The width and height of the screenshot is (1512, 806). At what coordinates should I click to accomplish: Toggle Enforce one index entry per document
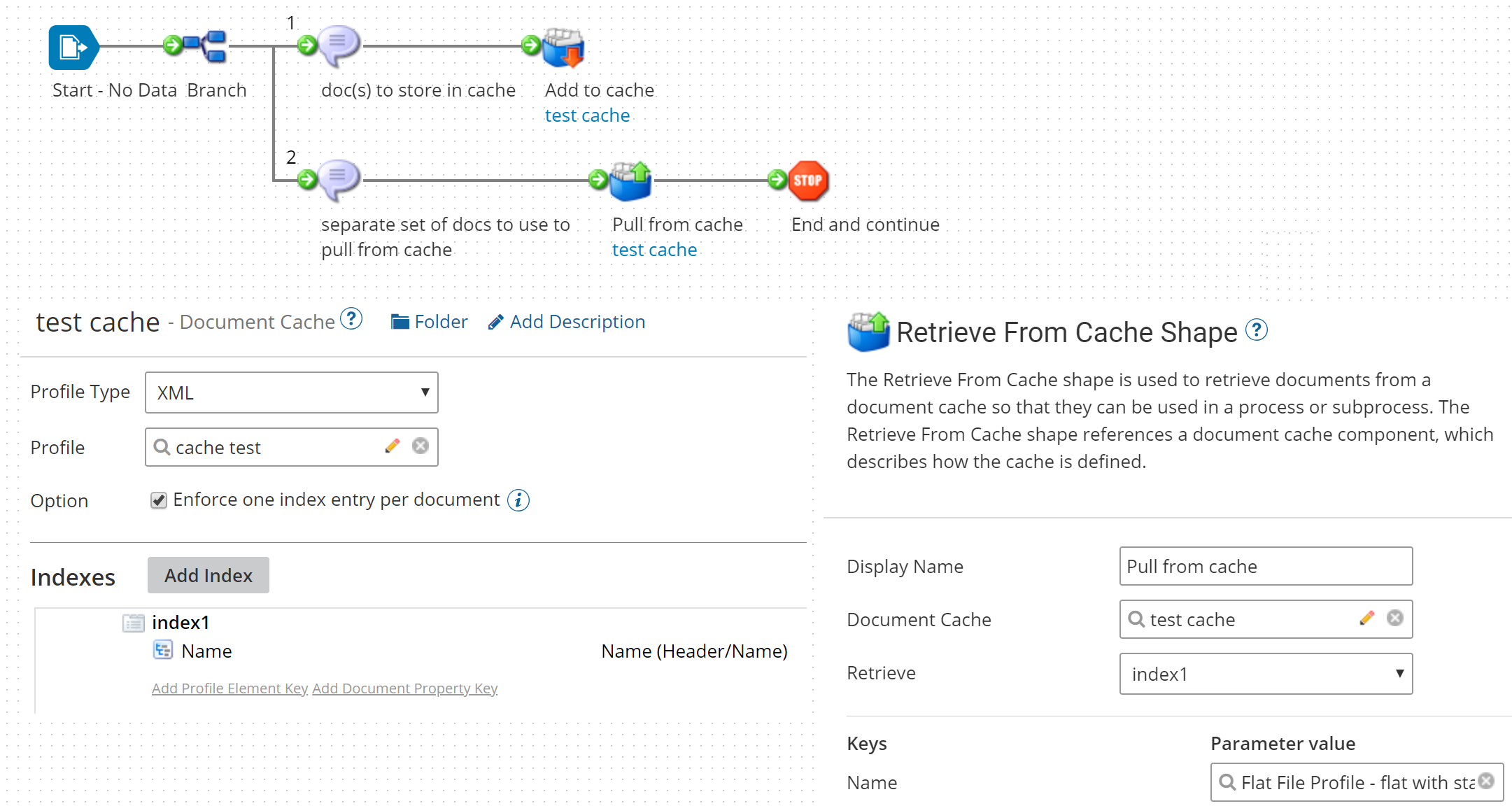click(159, 500)
